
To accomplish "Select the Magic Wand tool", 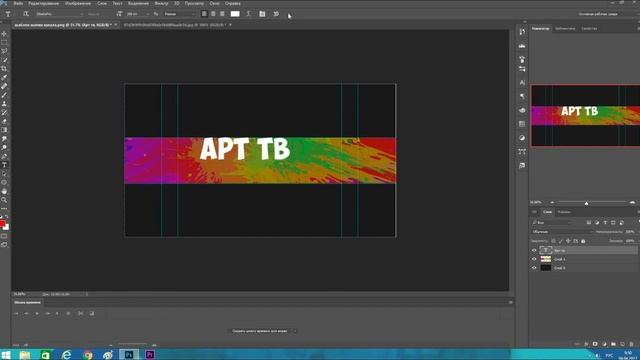I will point(4,60).
